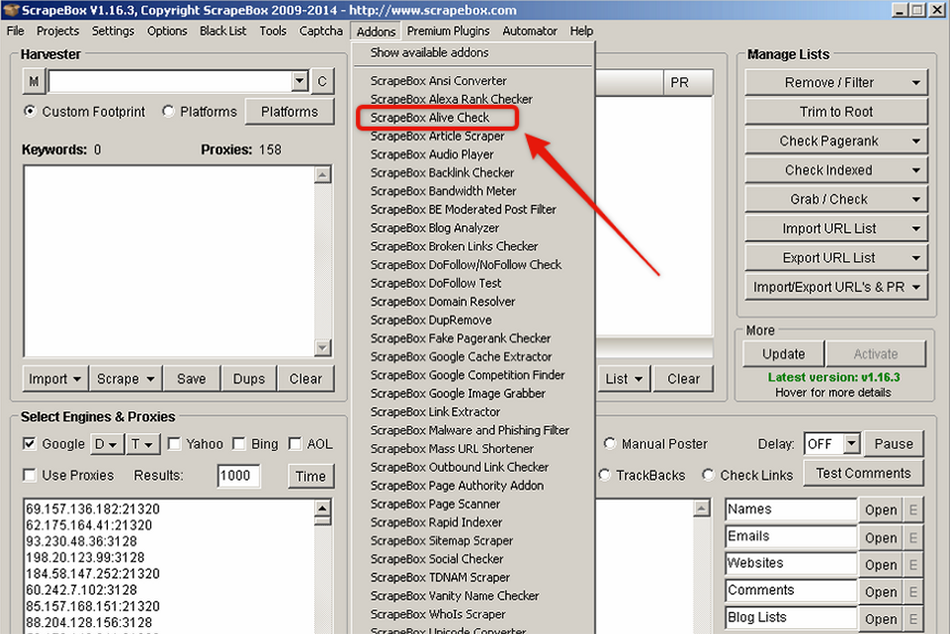Click the Time button
This screenshot has height=634, width=950.
click(x=311, y=476)
